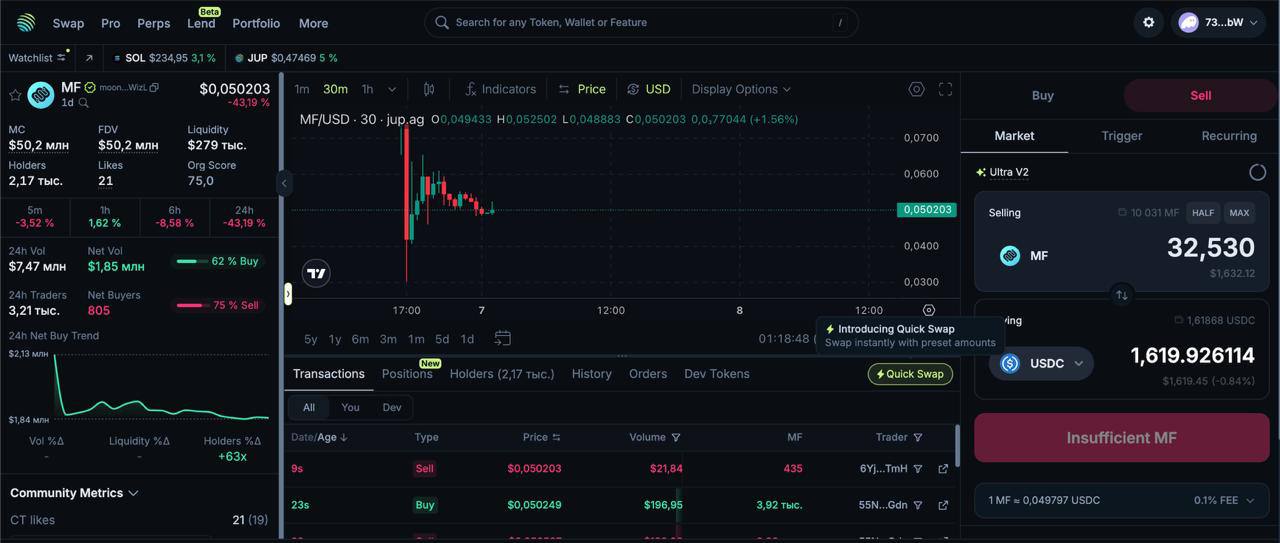This screenshot has height=543, width=1280.
Task: Open the go-to-date calendar icon
Action: (x=503, y=339)
